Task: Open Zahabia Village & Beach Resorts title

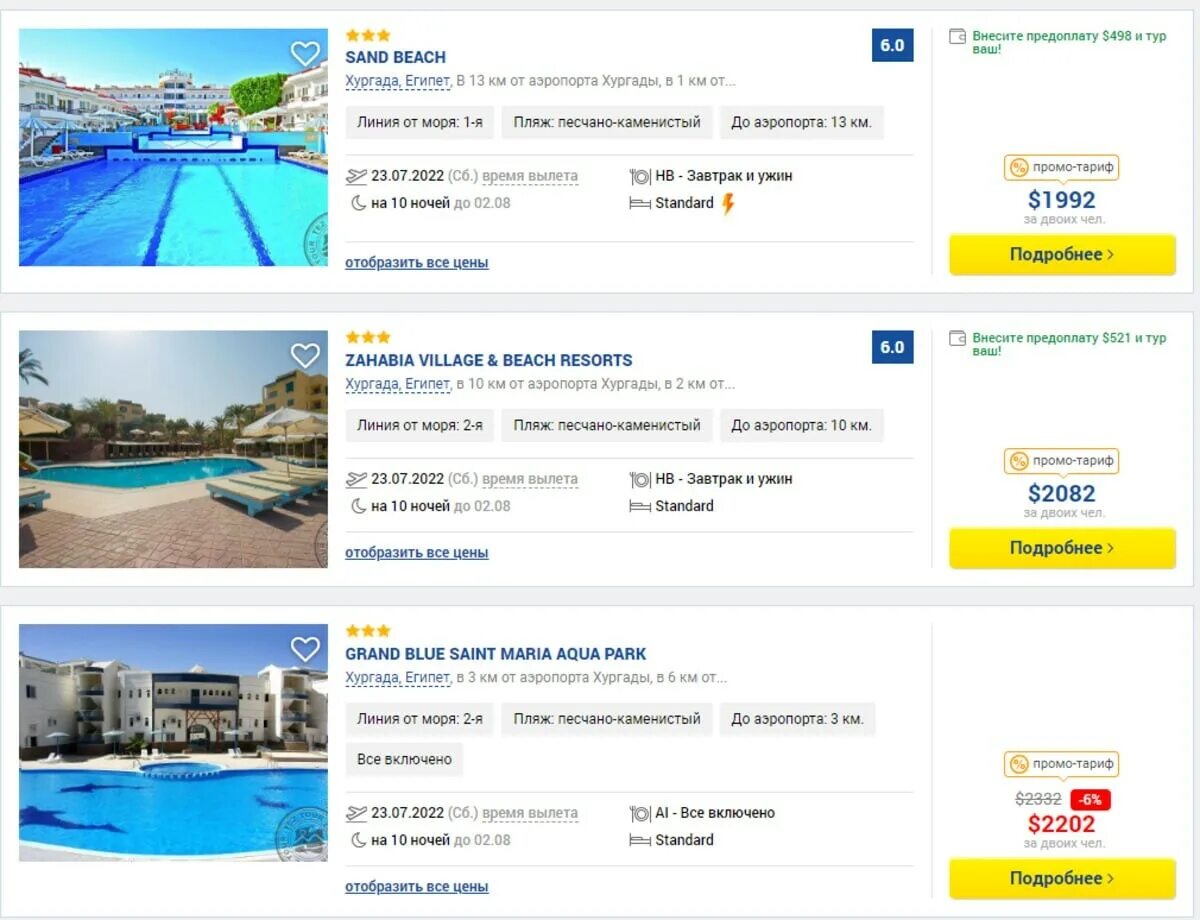Action: (489, 360)
